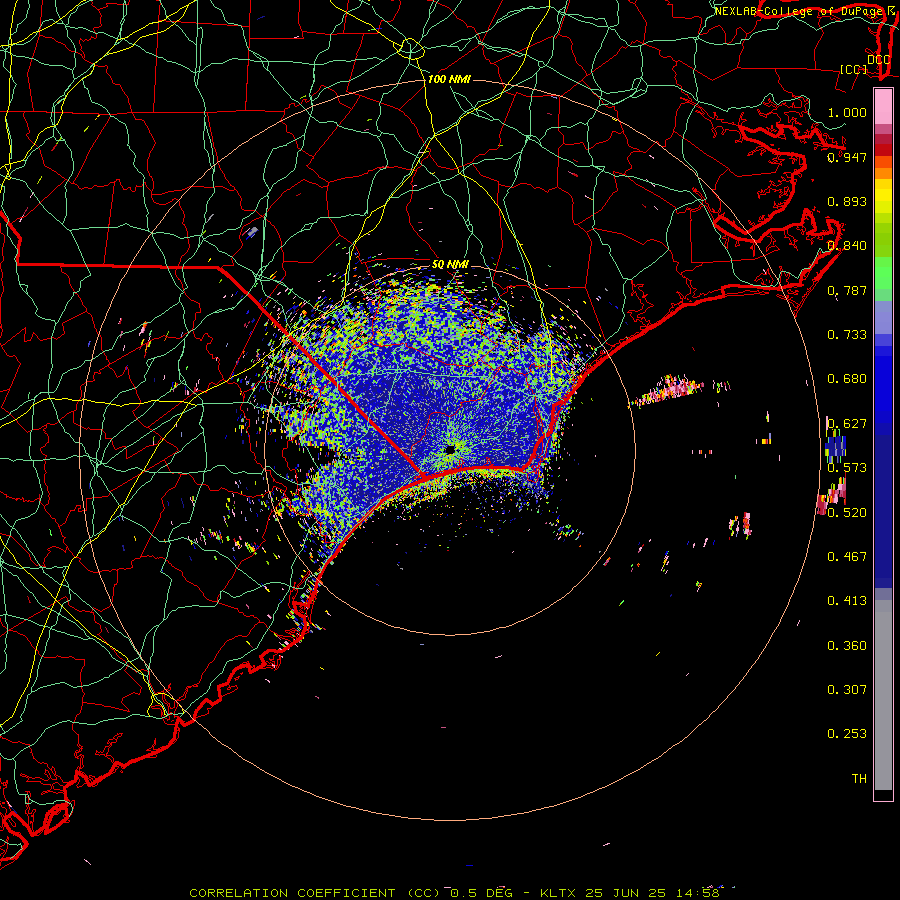
Task: Click the TH threshold label
Action: coord(859,778)
